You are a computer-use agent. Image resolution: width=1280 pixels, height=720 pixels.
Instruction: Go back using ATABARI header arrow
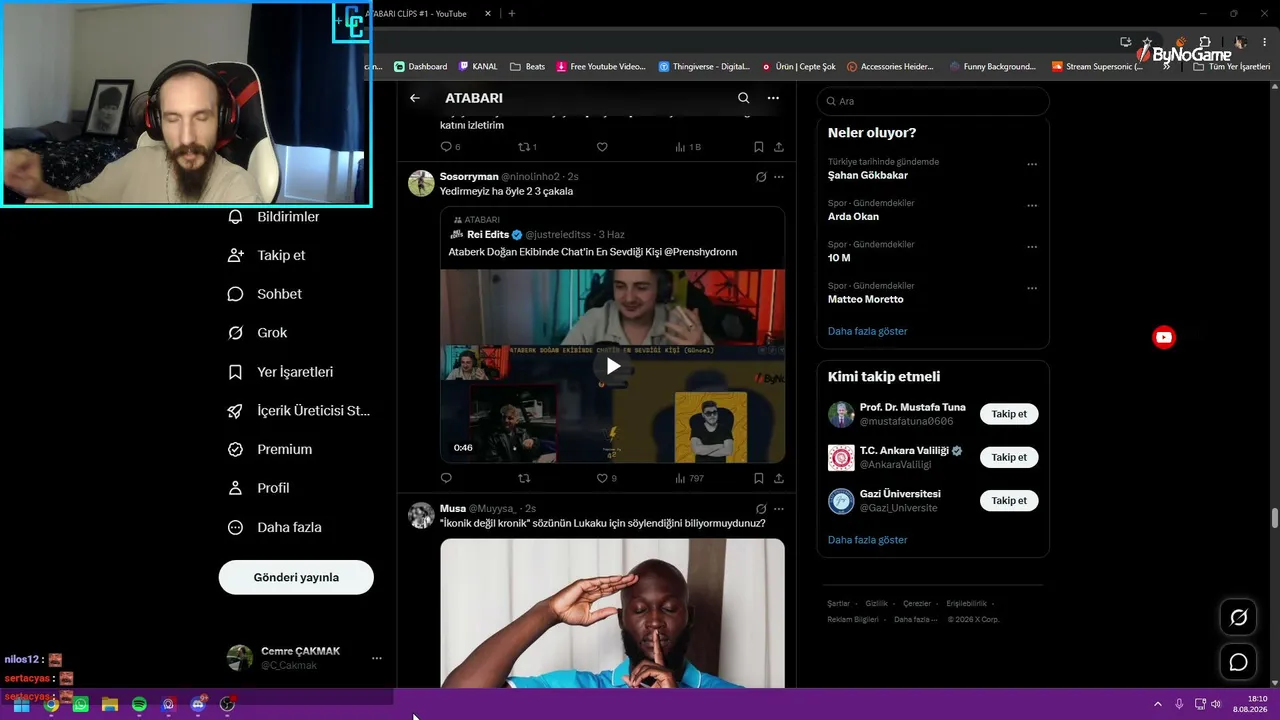point(415,98)
